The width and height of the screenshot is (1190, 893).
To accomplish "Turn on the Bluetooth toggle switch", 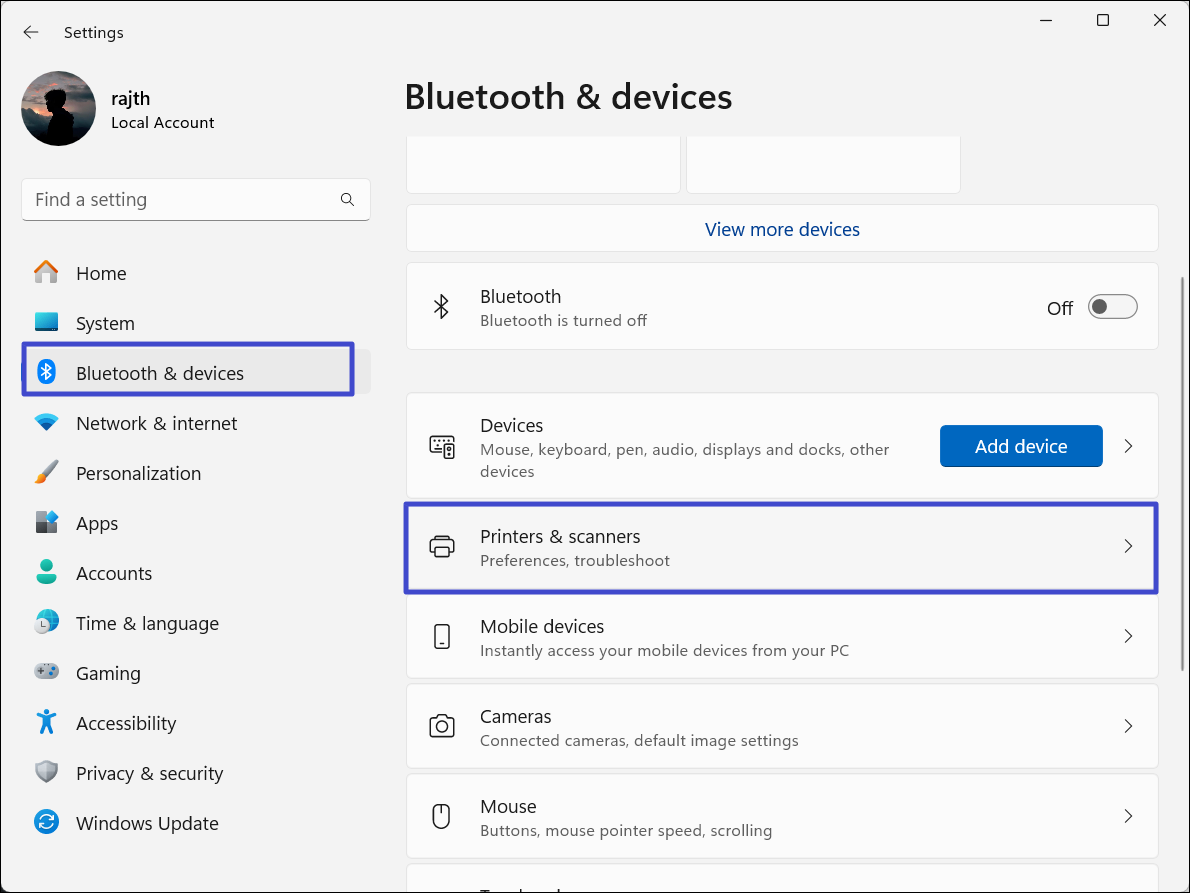I will [1112, 307].
